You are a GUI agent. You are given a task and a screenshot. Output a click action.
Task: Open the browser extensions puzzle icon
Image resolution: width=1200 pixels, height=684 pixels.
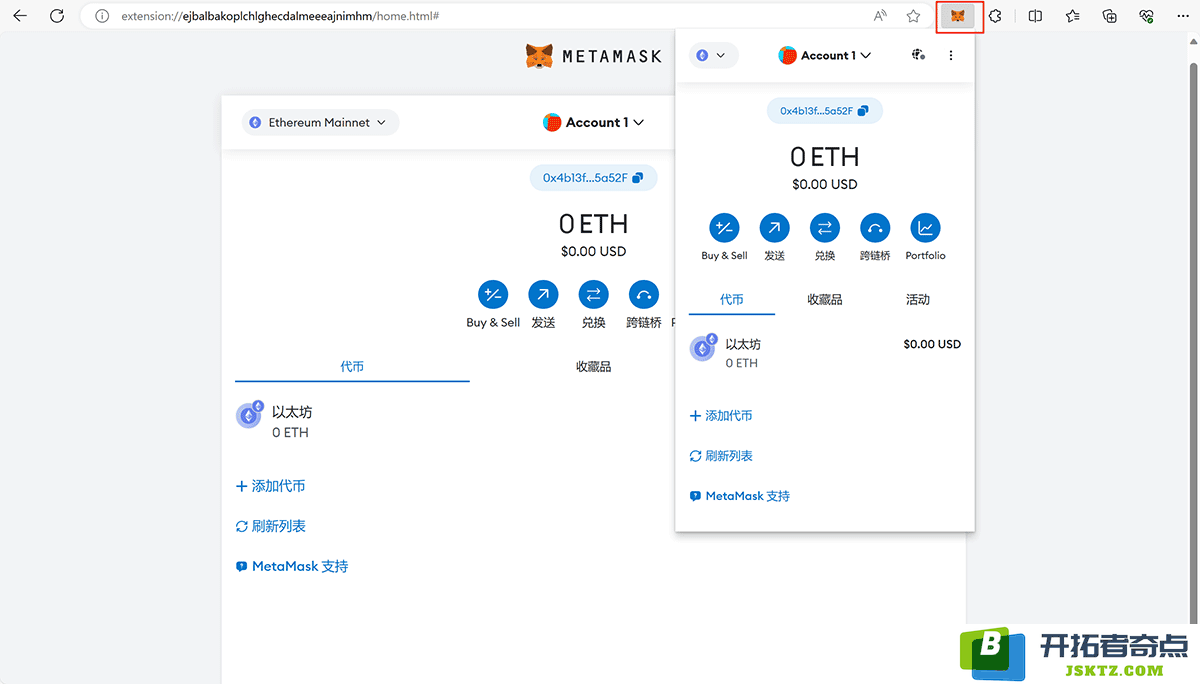(996, 16)
